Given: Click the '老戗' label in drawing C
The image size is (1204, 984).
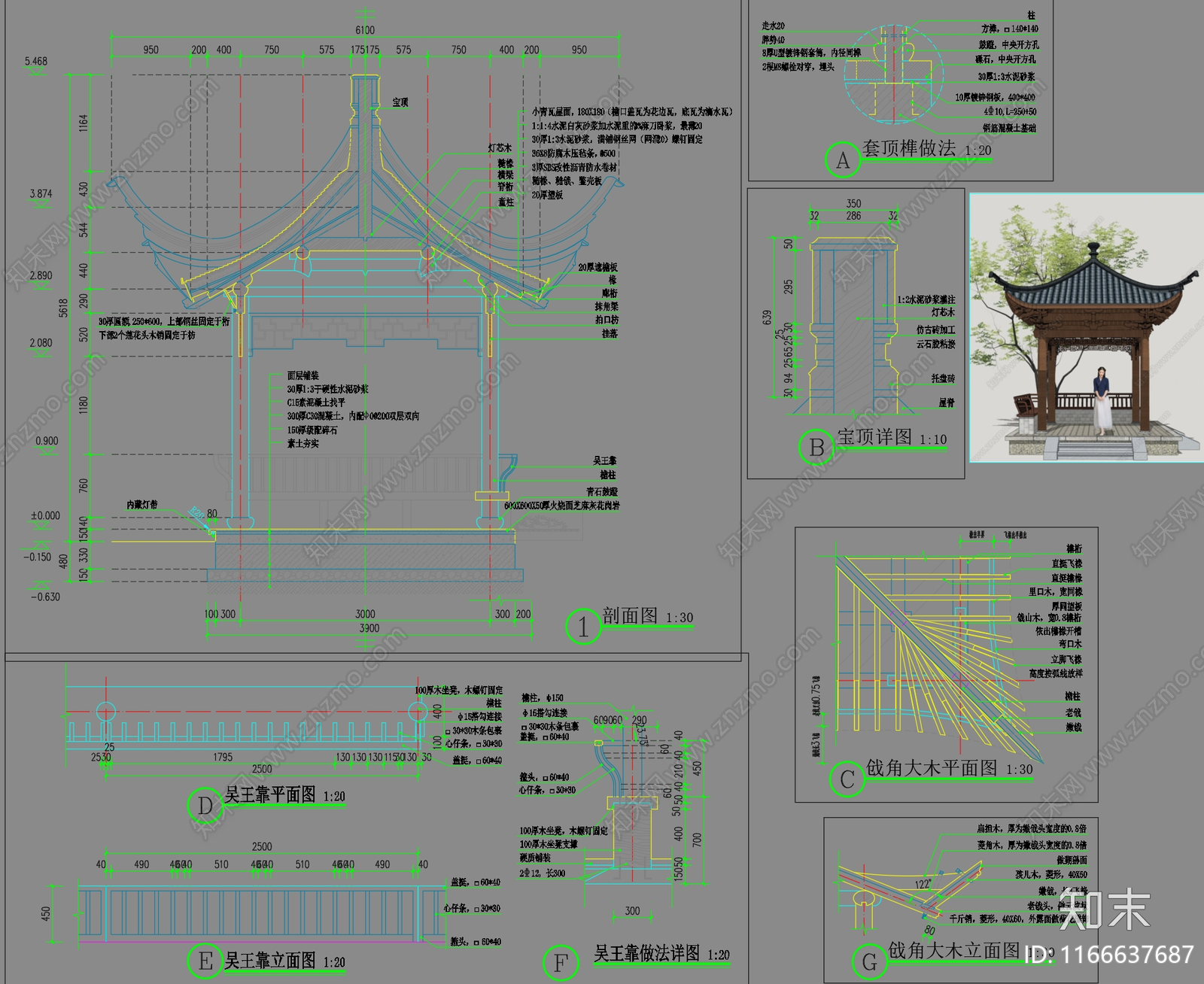Looking at the screenshot, I should 1073,712.
